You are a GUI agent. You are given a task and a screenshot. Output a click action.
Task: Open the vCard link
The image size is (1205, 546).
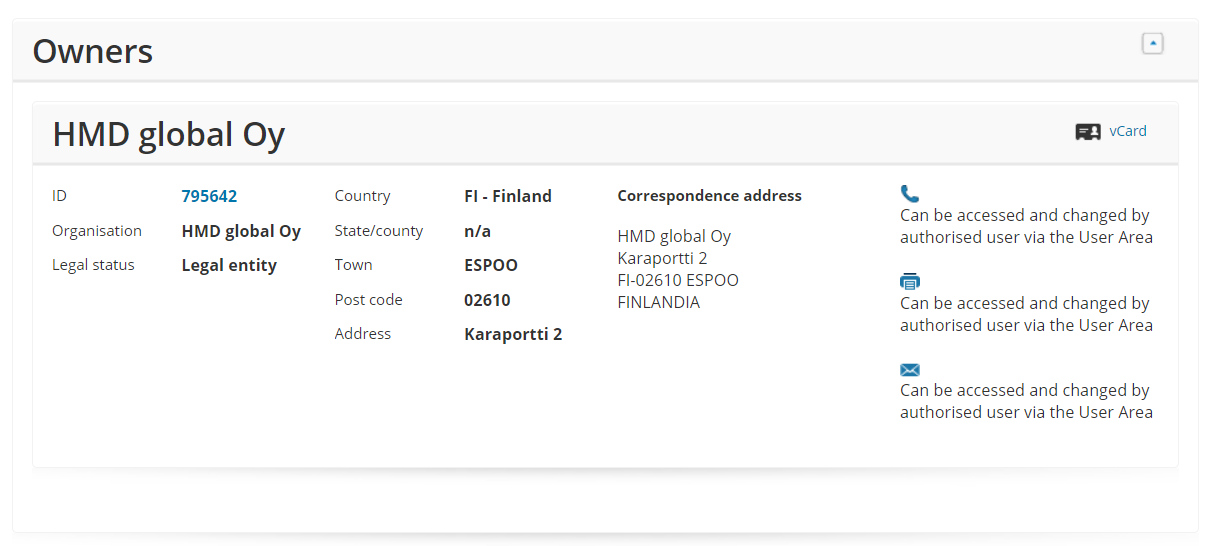1128,131
